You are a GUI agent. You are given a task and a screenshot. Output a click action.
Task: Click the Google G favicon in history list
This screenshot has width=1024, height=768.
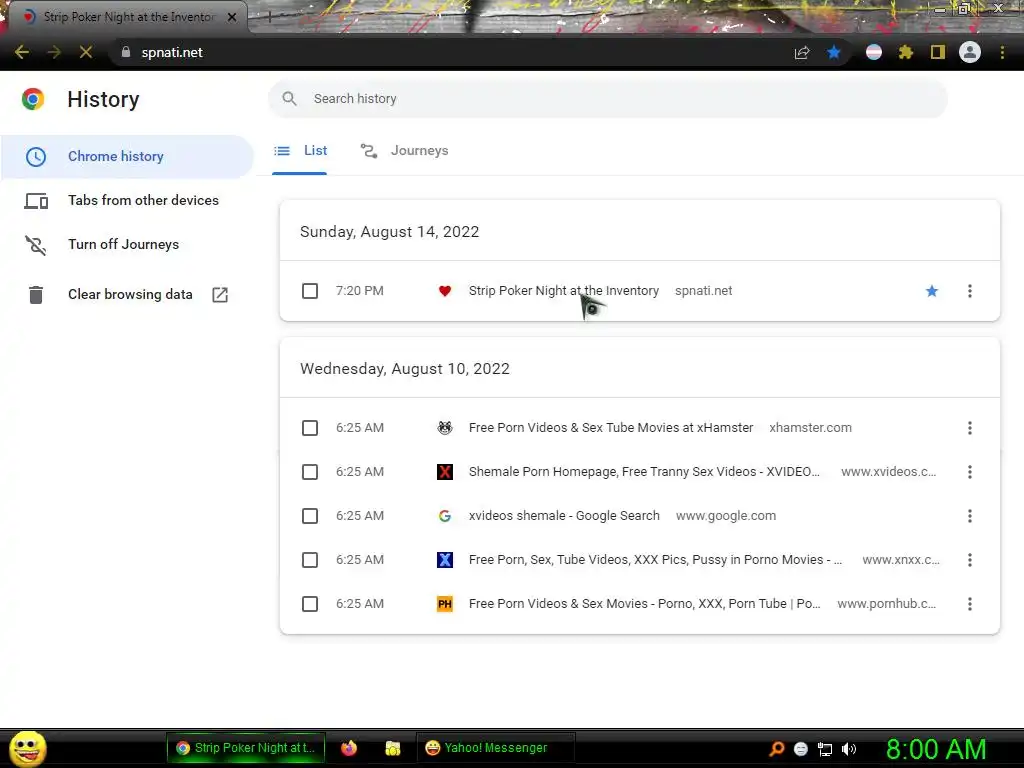[x=445, y=516]
